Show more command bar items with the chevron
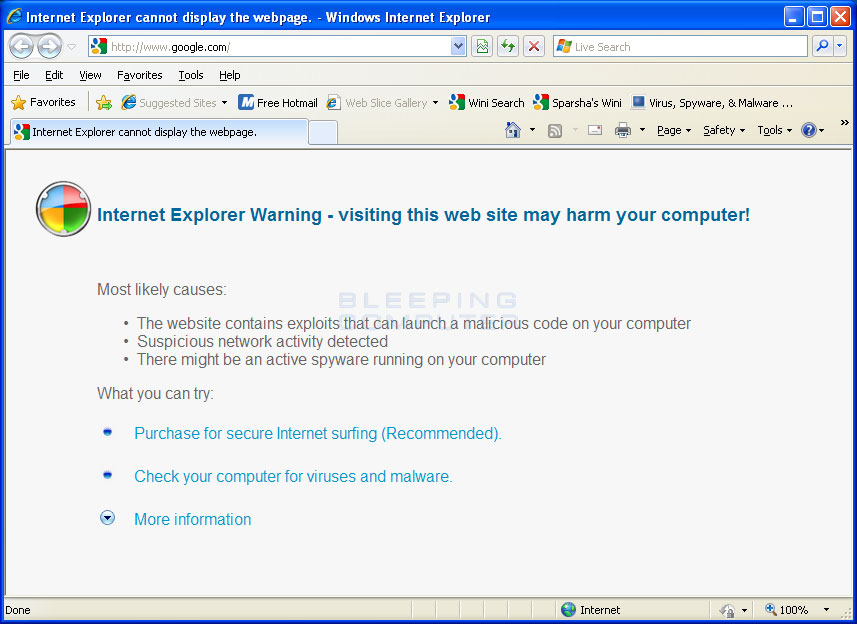 (x=844, y=122)
